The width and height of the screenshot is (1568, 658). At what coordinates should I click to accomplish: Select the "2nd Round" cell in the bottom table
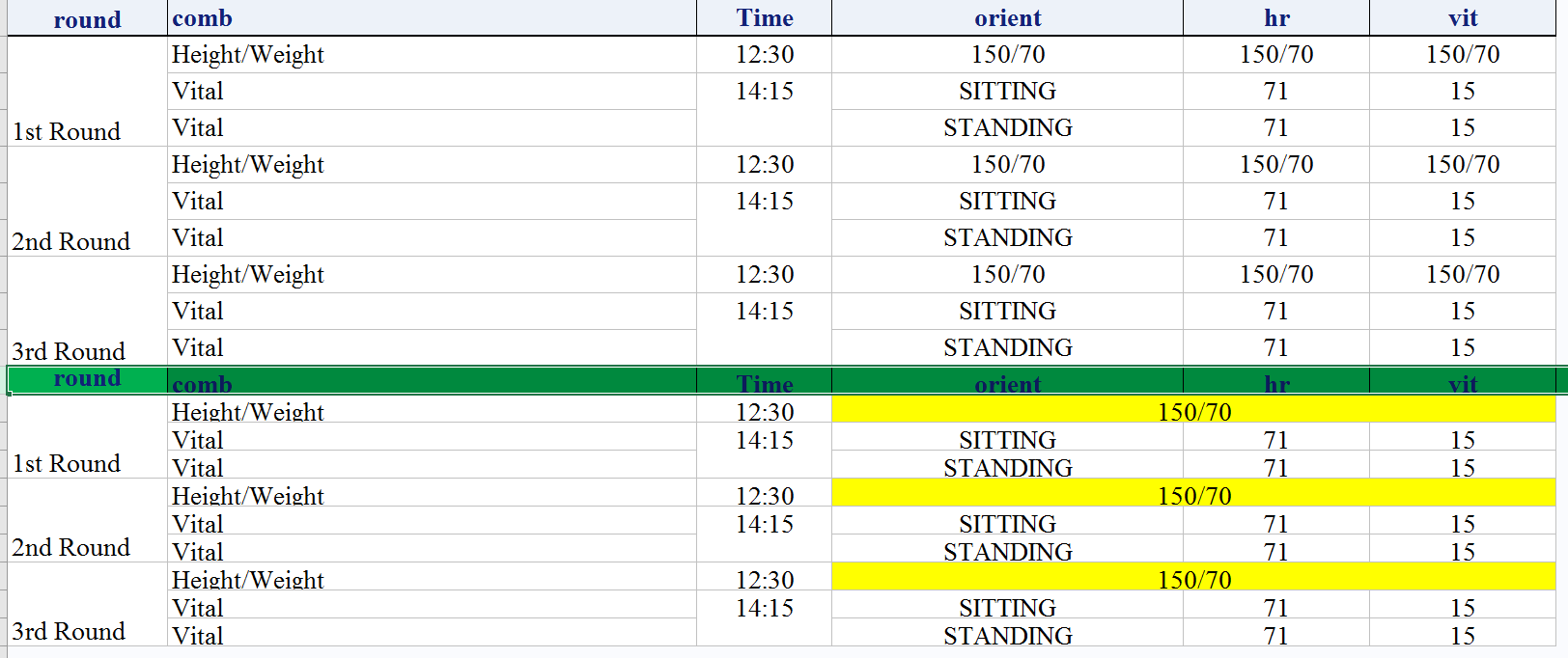(x=70, y=547)
